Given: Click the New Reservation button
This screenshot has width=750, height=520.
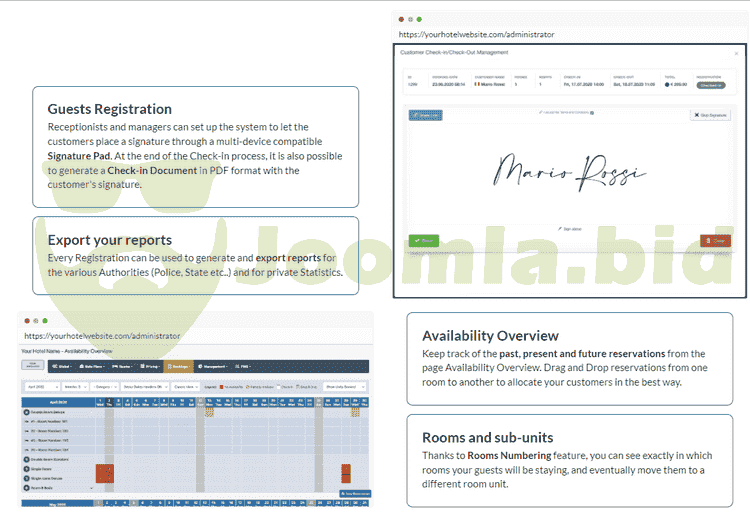Looking at the screenshot, I should click(x=353, y=494).
